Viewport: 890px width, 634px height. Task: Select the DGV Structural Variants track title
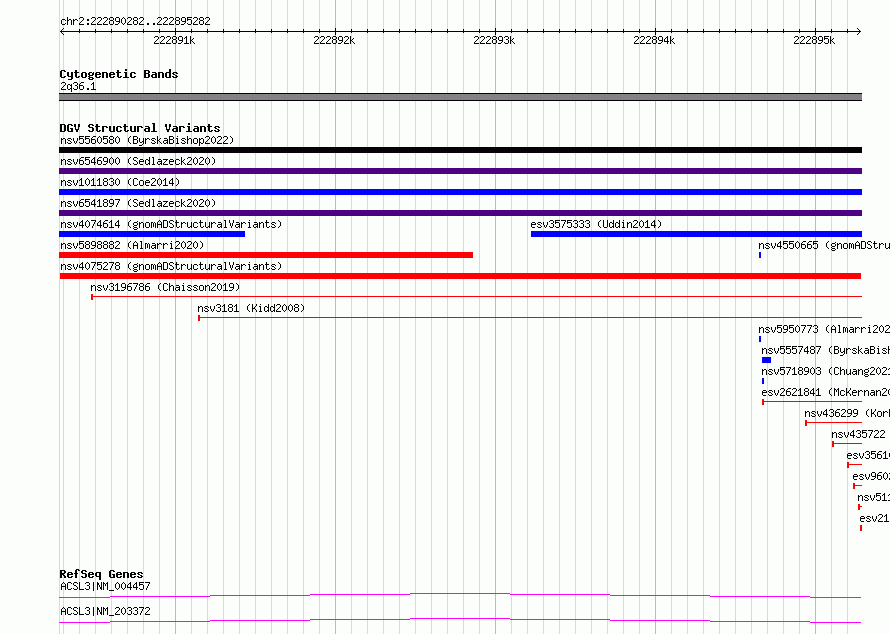pyautogui.click(x=140, y=128)
